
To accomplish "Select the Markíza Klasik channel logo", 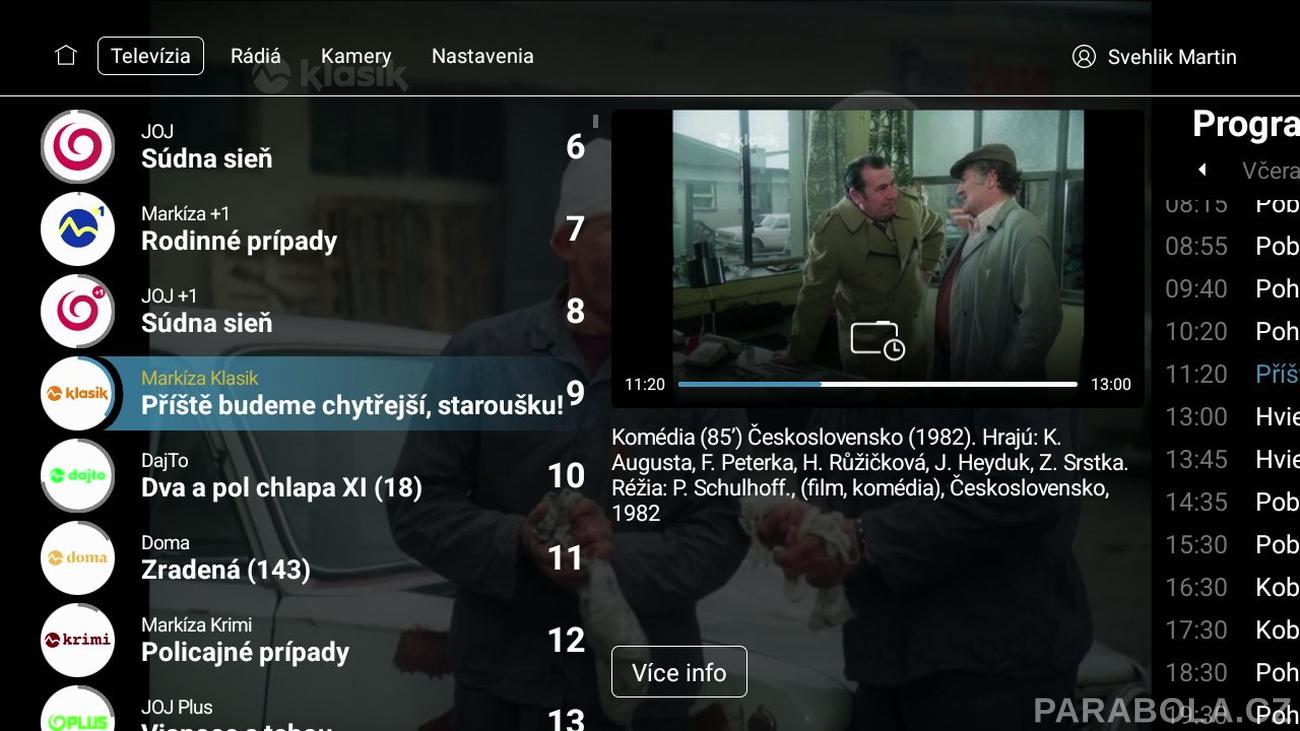I will (78, 393).
